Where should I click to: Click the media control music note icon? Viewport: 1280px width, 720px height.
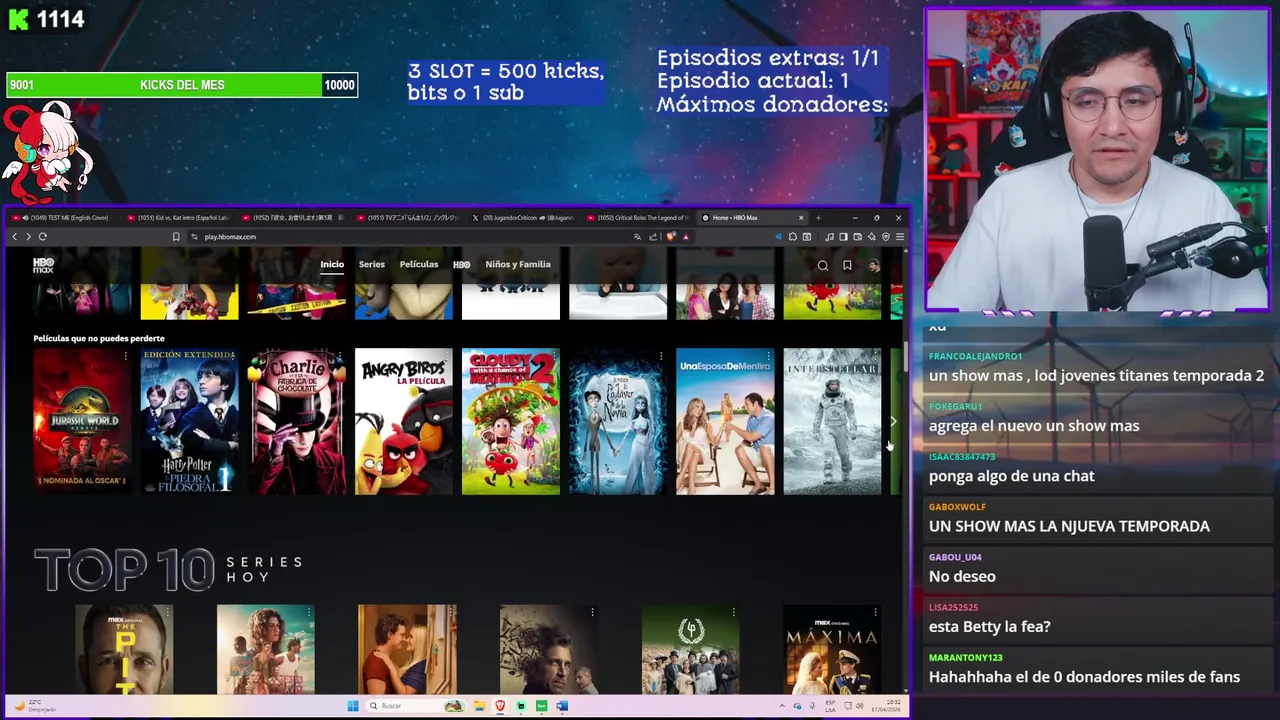(829, 237)
